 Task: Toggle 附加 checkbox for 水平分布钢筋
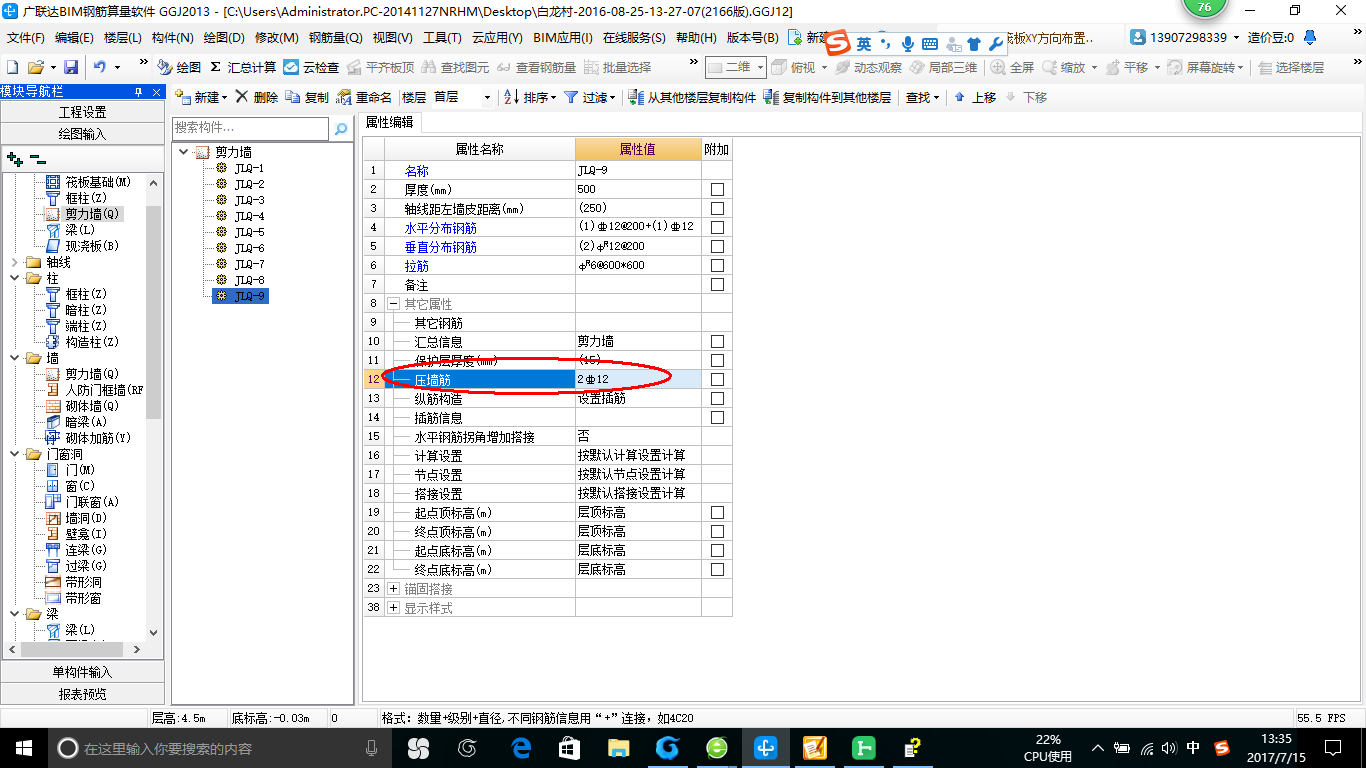click(x=717, y=228)
